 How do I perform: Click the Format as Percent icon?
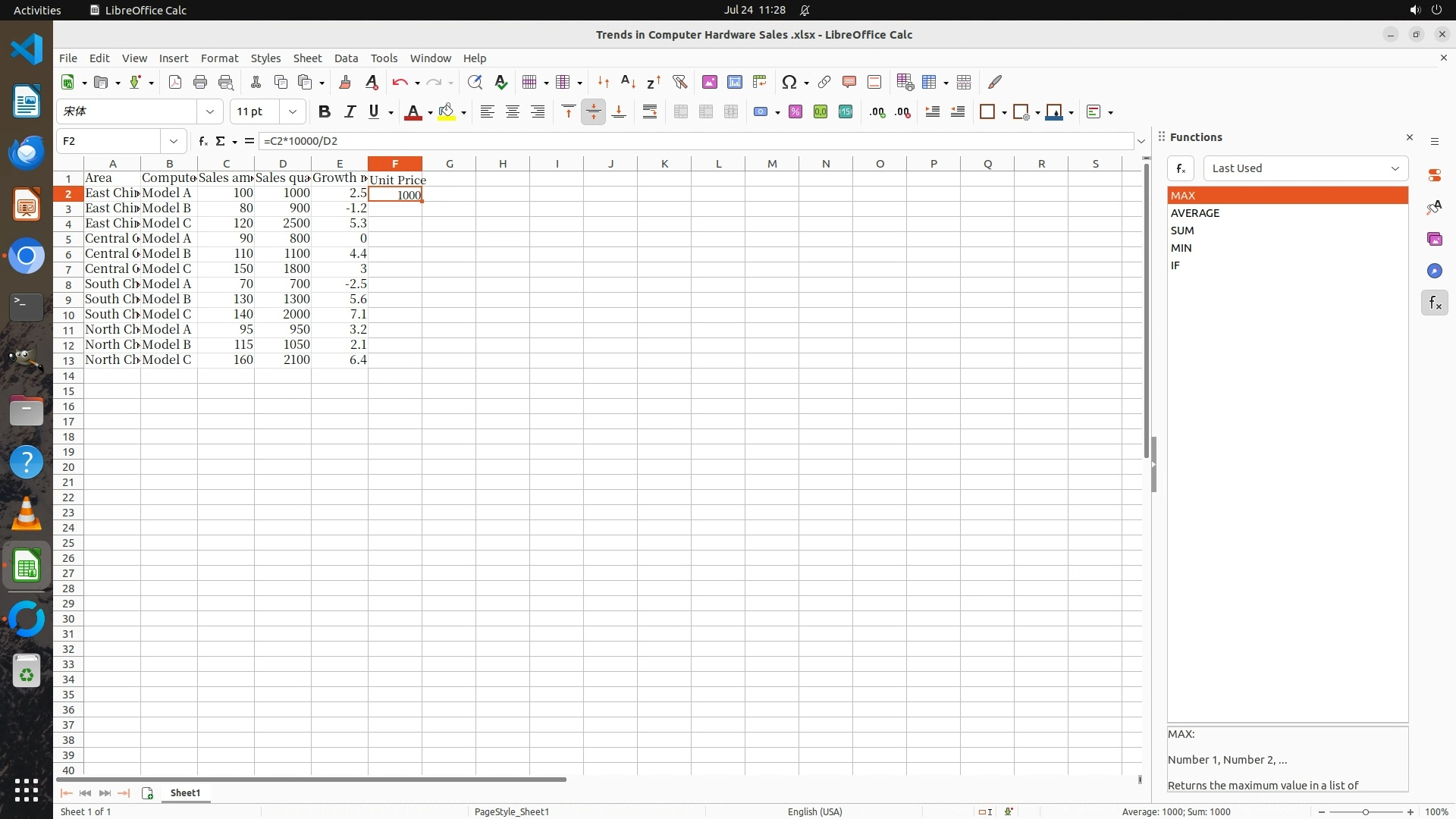coord(795,111)
